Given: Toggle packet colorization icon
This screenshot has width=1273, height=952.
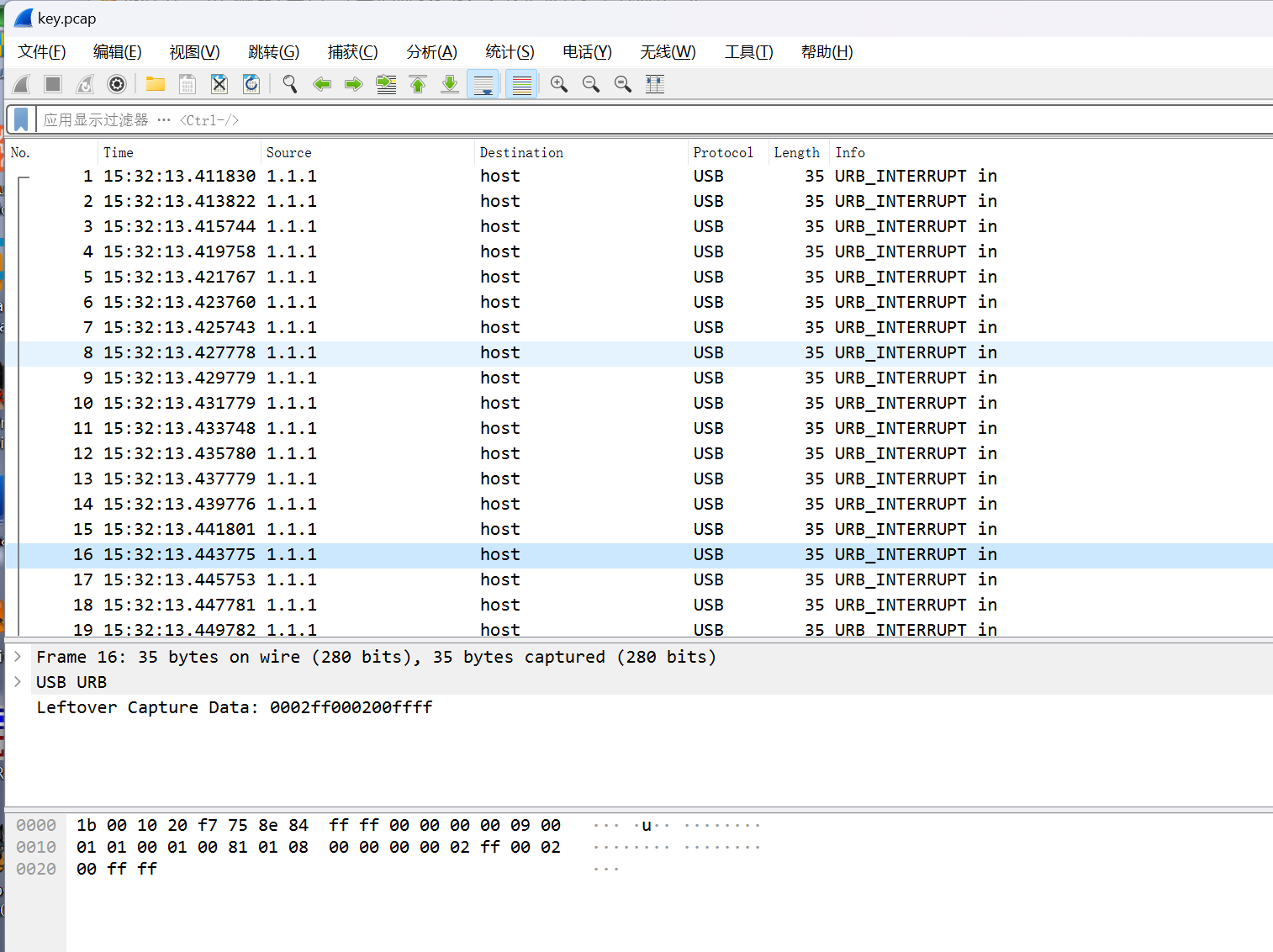Looking at the screenshot, I should click(522, 84).
